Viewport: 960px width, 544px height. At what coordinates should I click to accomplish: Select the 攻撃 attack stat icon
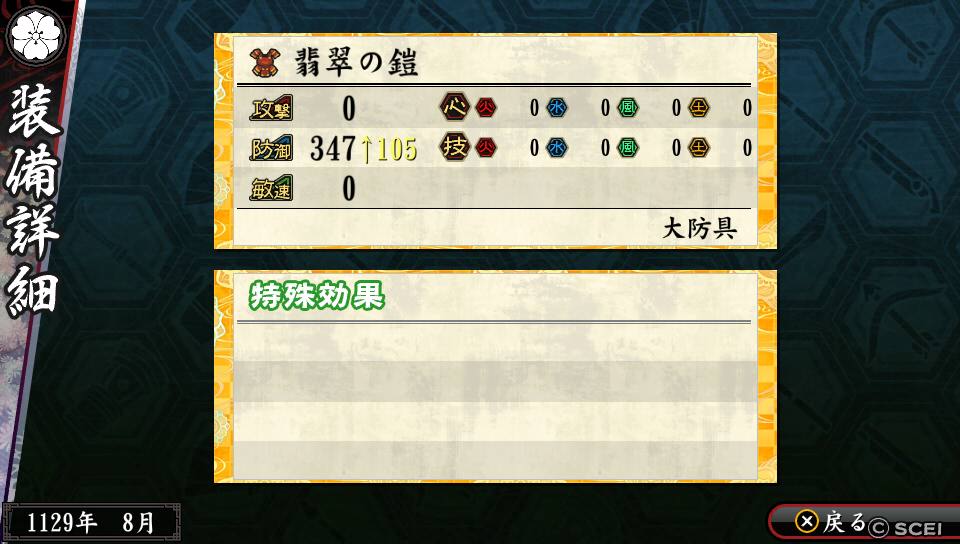pyautogui.click(x=271, y=108)
